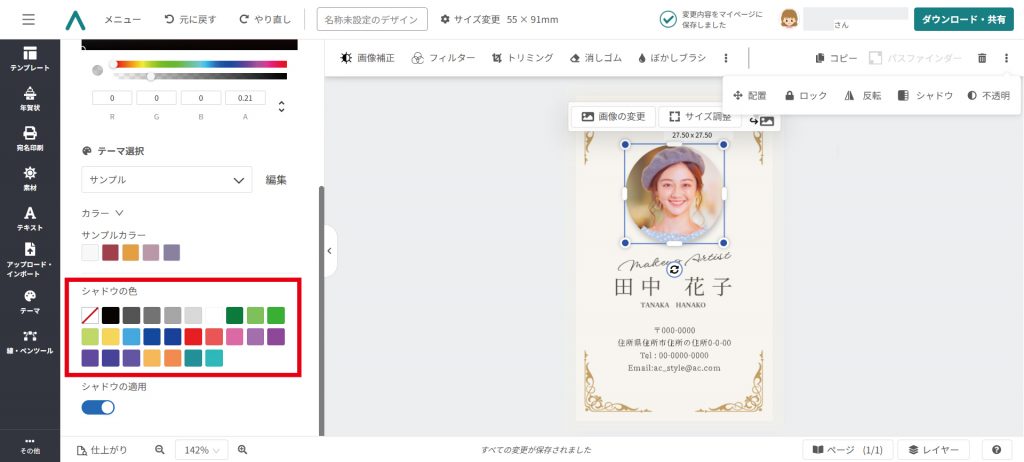
Task: Select the 素材 sidebar icon
Action: (30, 178)
